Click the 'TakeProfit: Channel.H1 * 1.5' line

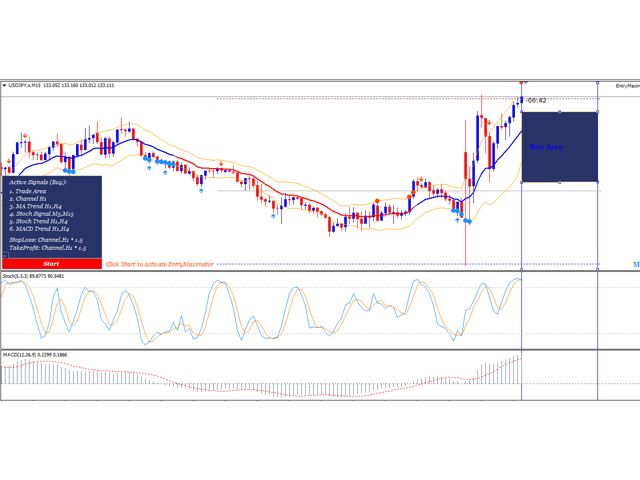48,248
